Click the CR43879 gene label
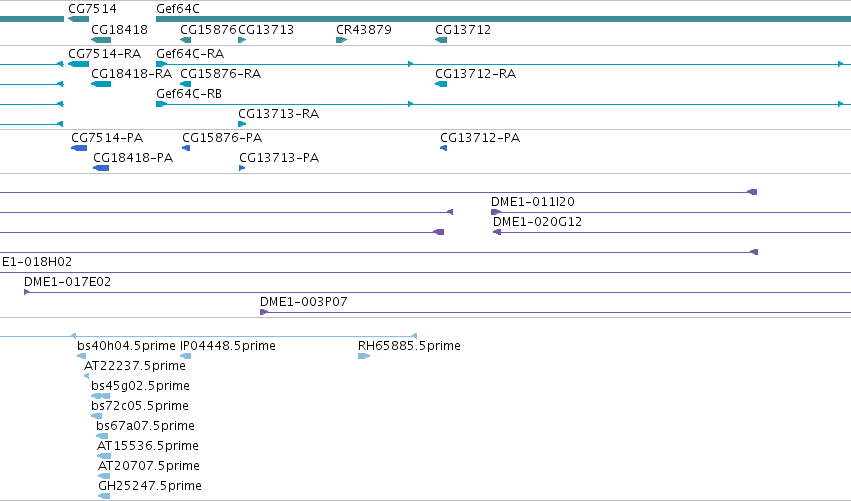Screen dimensions: 851x501 [x=364, y=29]
